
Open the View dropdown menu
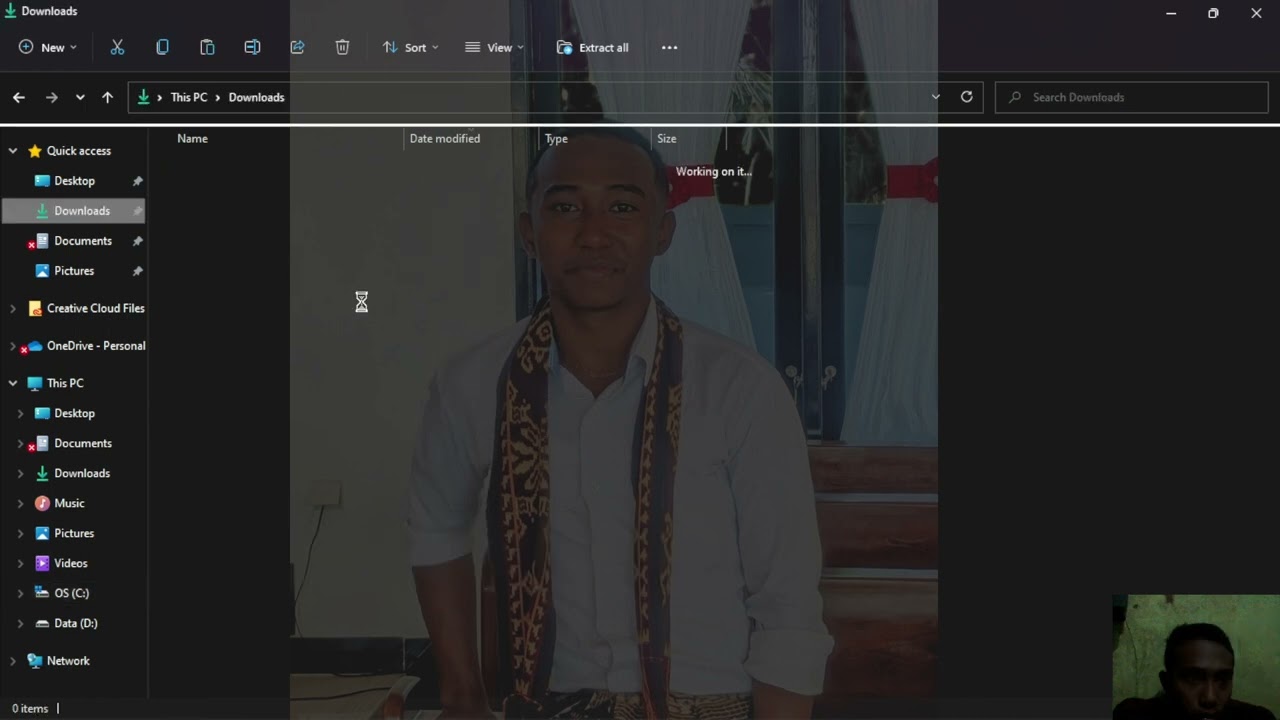point(494,47)
